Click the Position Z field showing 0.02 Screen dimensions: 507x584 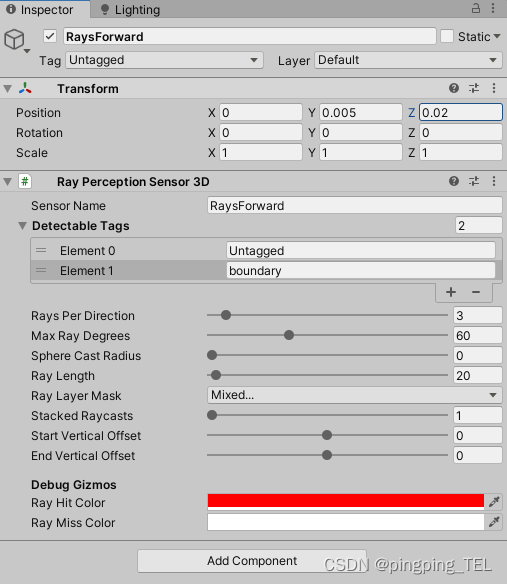point(461,112)
